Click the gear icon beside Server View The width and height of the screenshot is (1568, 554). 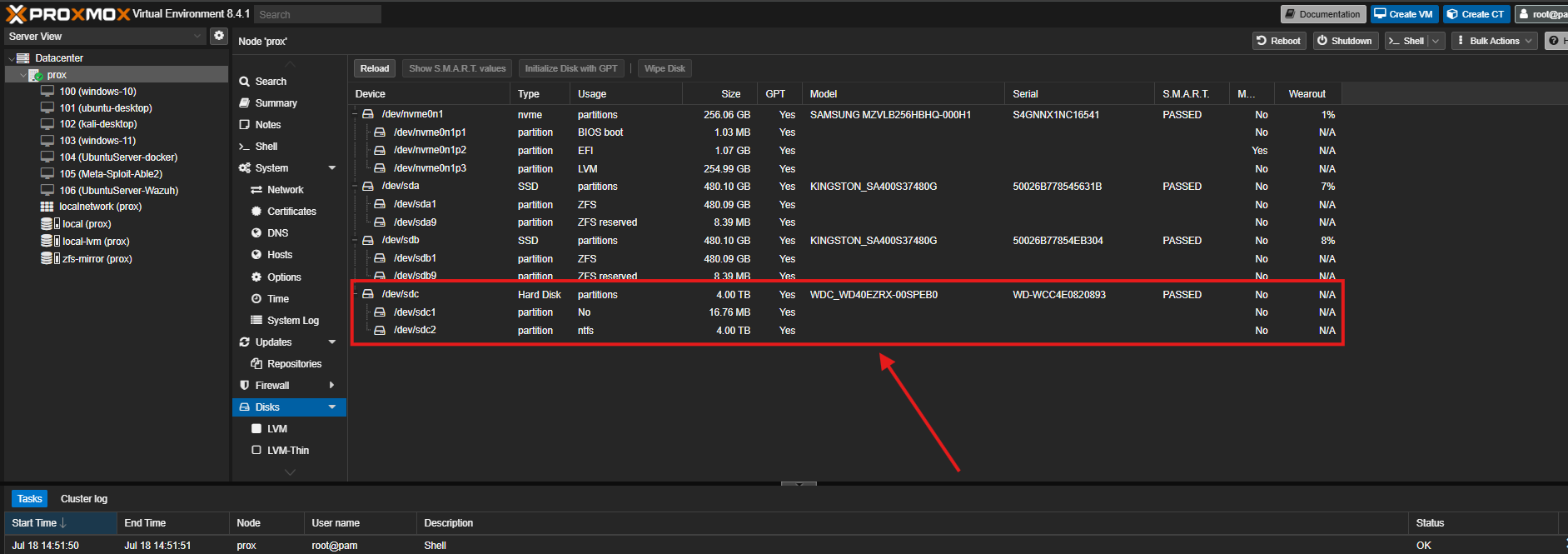(219, 36)
